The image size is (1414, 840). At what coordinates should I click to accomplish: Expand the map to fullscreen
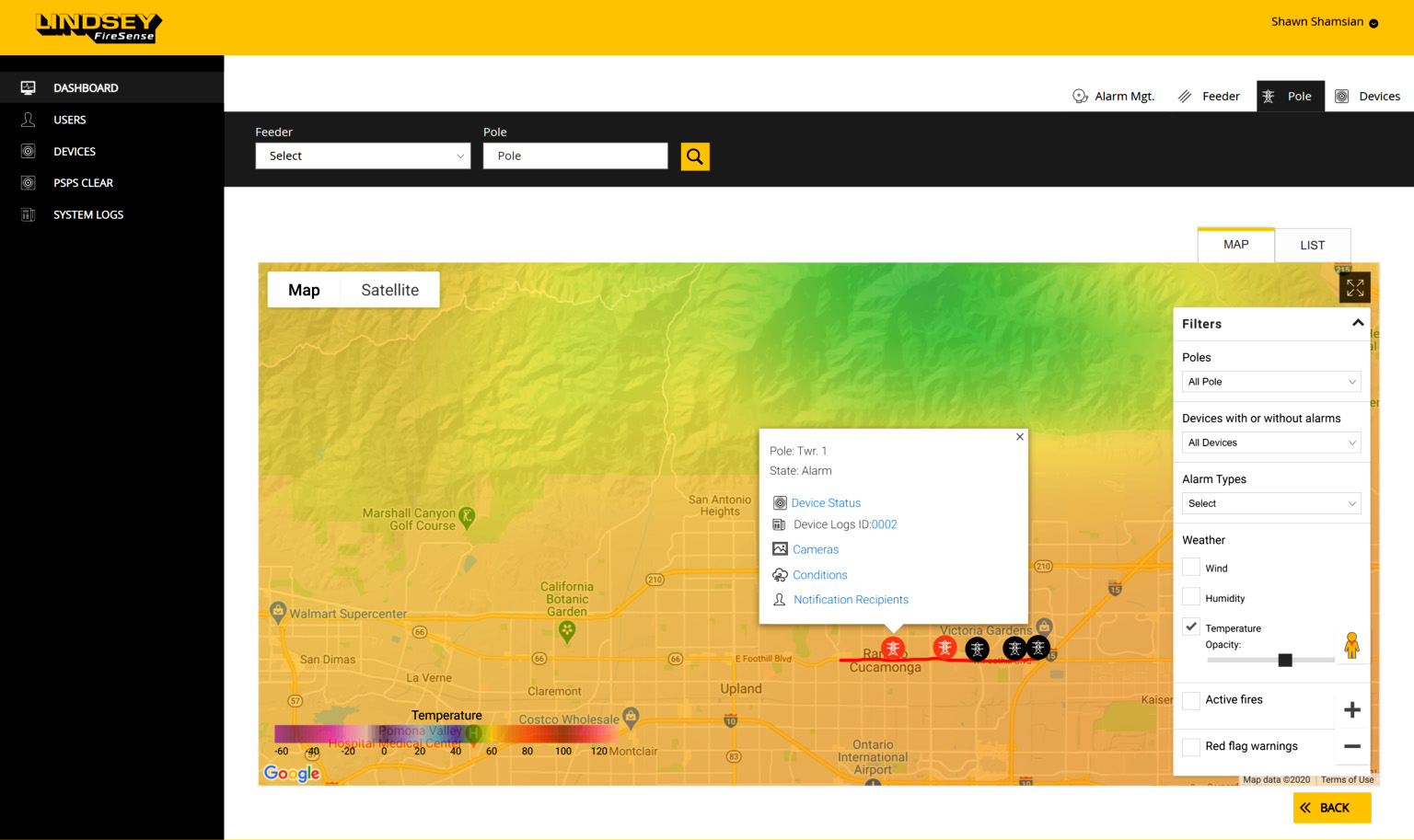1354,288
